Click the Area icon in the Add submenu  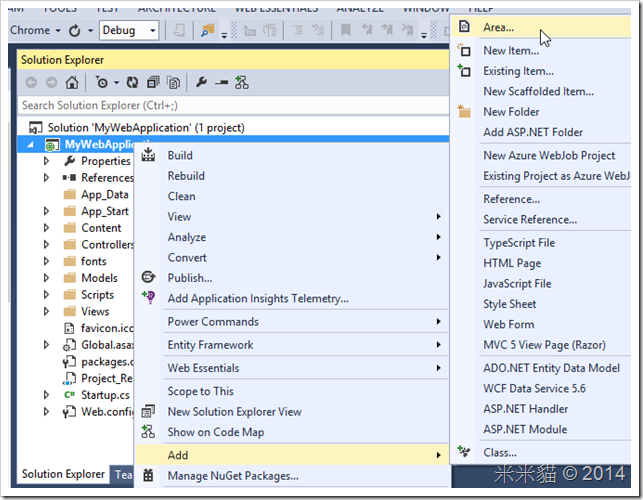tap(464, 27)
